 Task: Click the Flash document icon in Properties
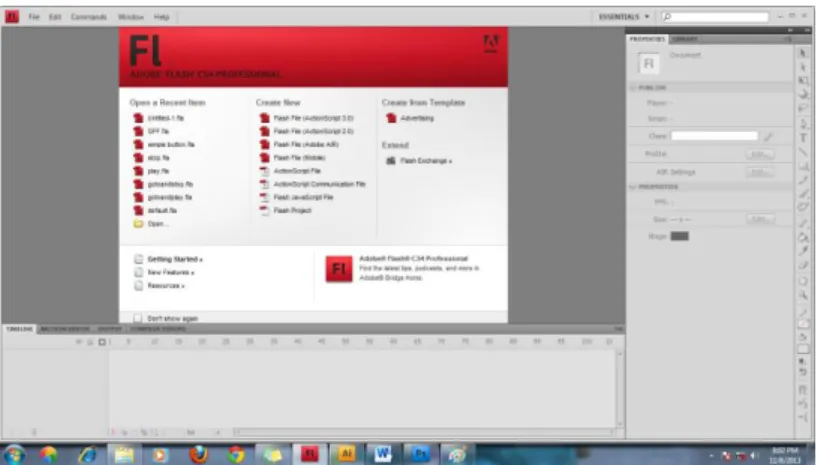(648, 64)
